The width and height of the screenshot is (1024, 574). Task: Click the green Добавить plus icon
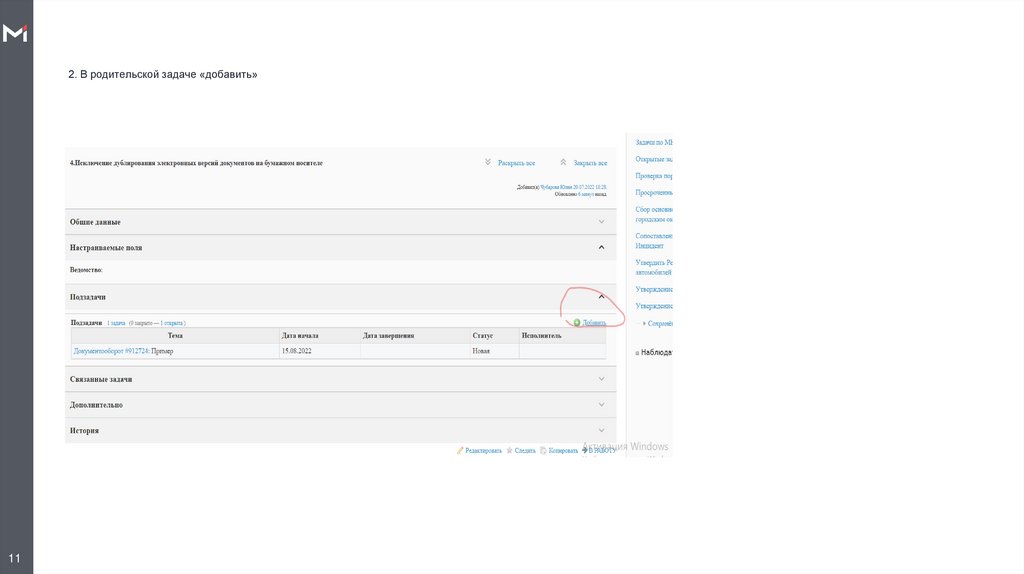tap(577, 323)
